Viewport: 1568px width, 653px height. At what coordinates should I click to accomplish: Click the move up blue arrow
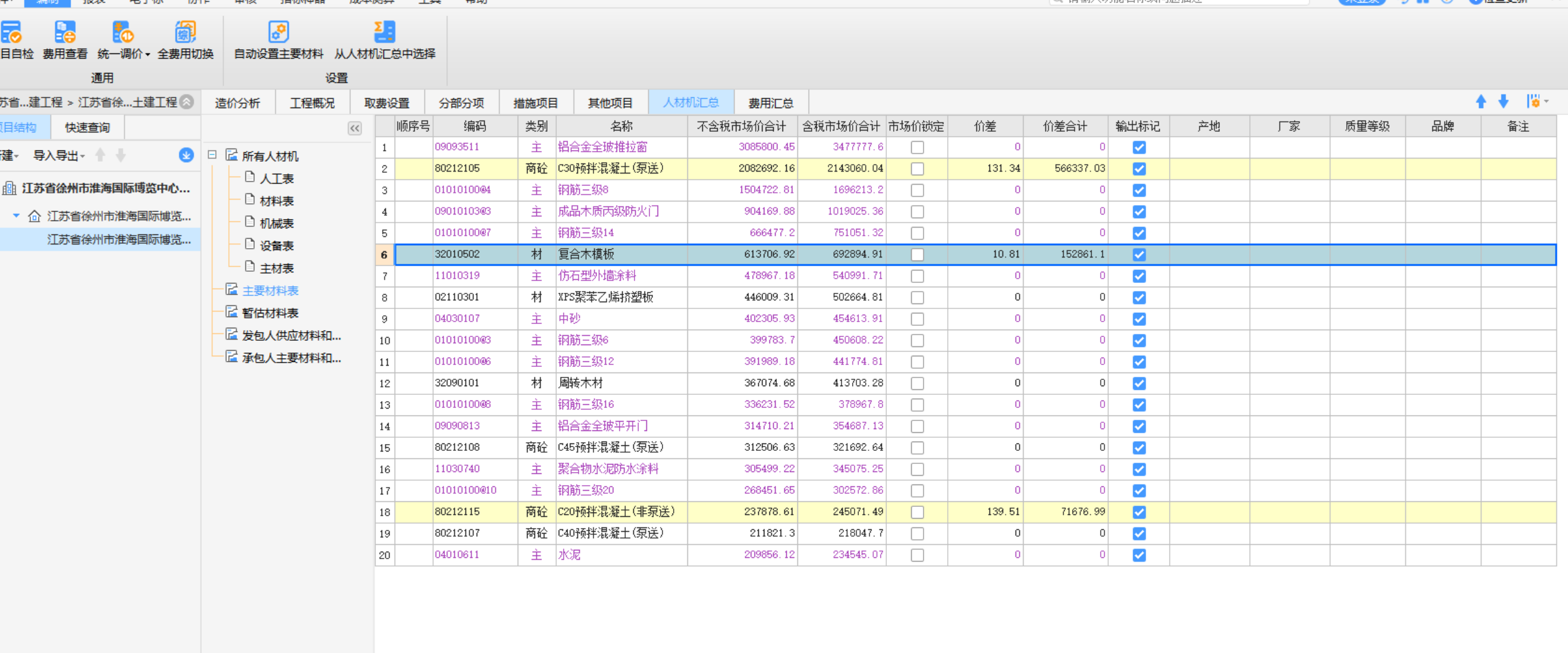[x=1481, y=102]
